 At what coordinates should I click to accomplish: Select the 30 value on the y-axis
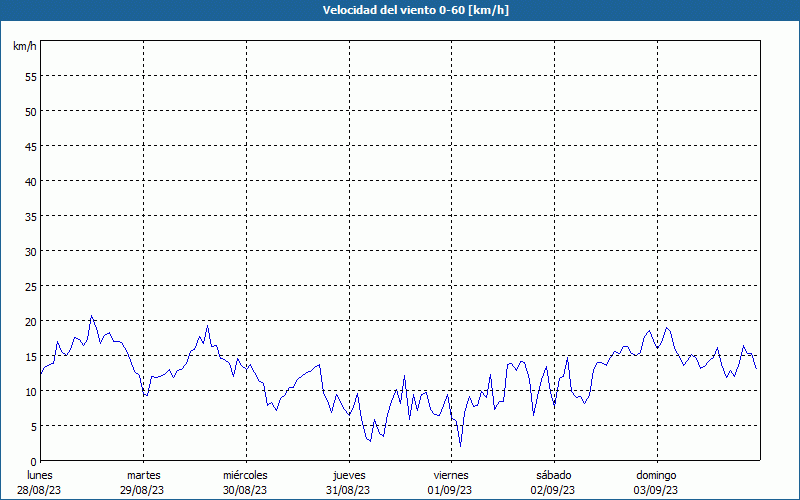(31, 252)
